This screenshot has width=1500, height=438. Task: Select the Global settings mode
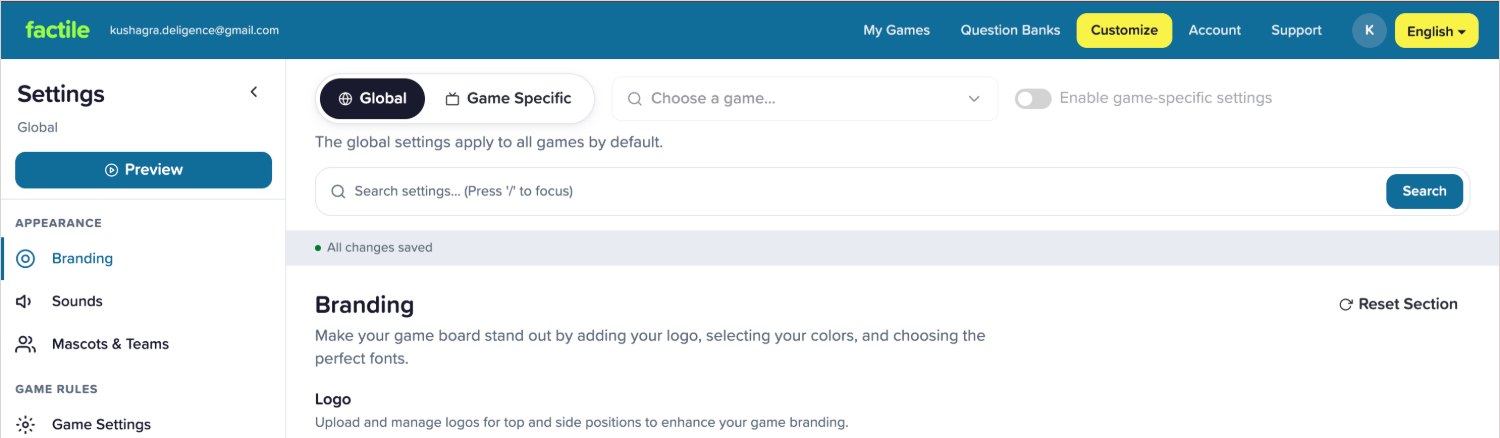coord(372,99)
